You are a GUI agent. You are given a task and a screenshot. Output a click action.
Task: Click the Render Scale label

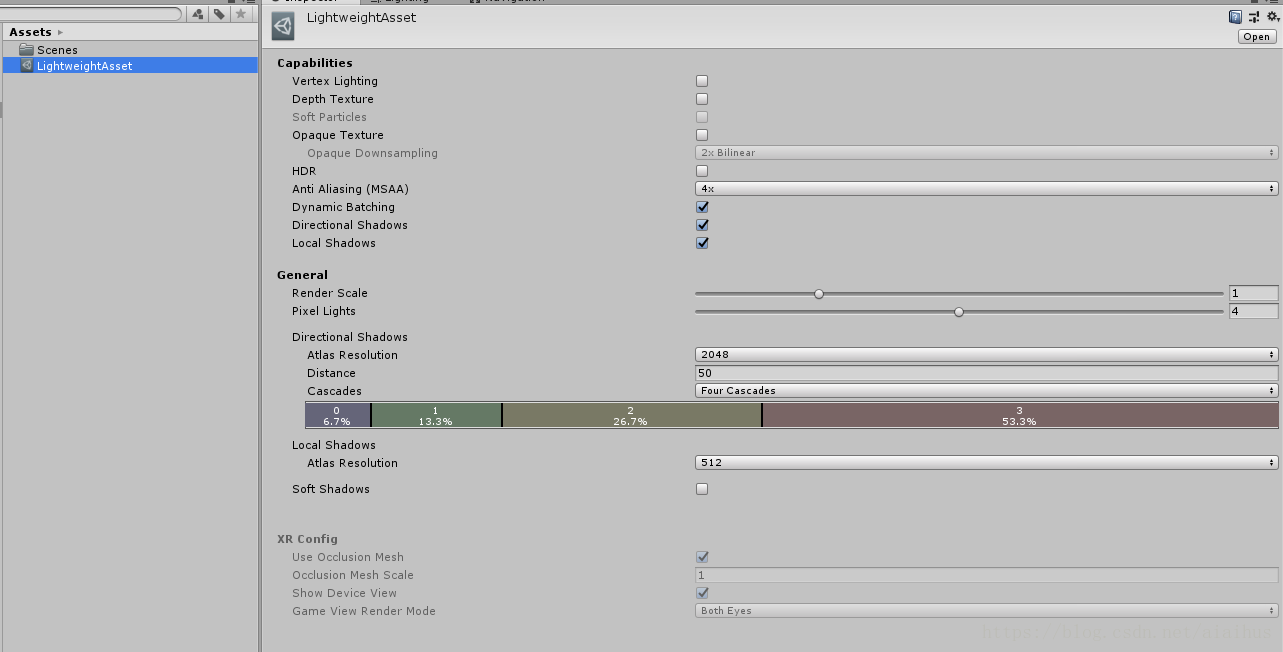pyautogui.click(x=330, y=293)
